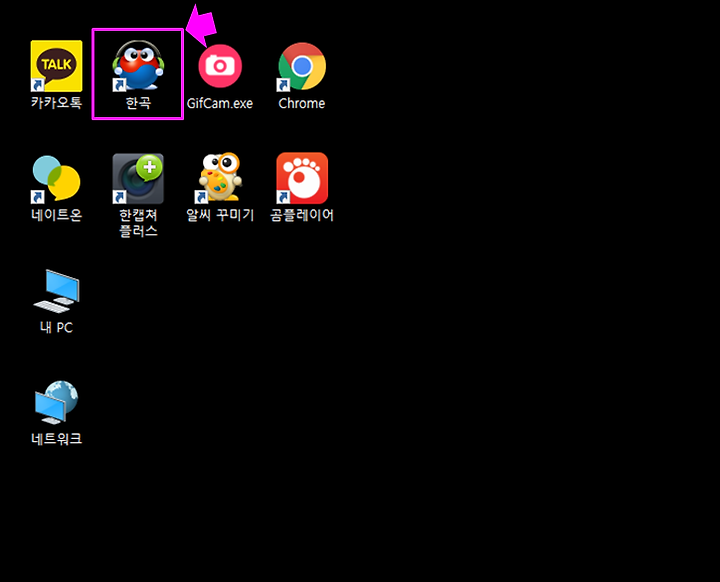Screen dimensions: 720x582
Task: Select the GifCam.exe camera icon
Action: (220, 66)
